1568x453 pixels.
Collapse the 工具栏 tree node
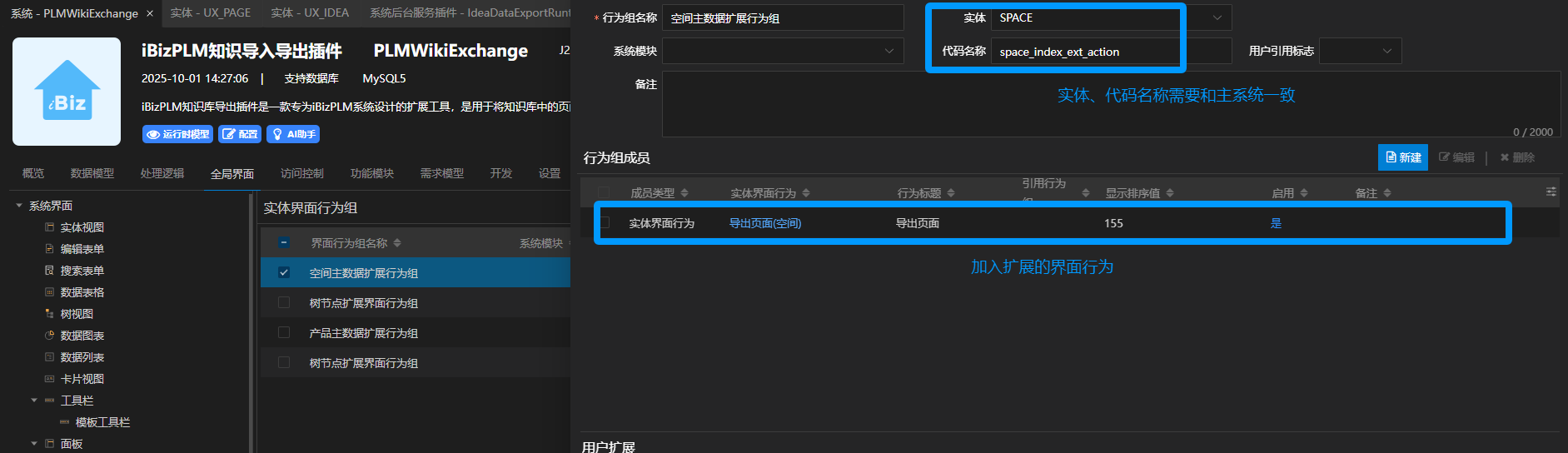coord(34,401)
